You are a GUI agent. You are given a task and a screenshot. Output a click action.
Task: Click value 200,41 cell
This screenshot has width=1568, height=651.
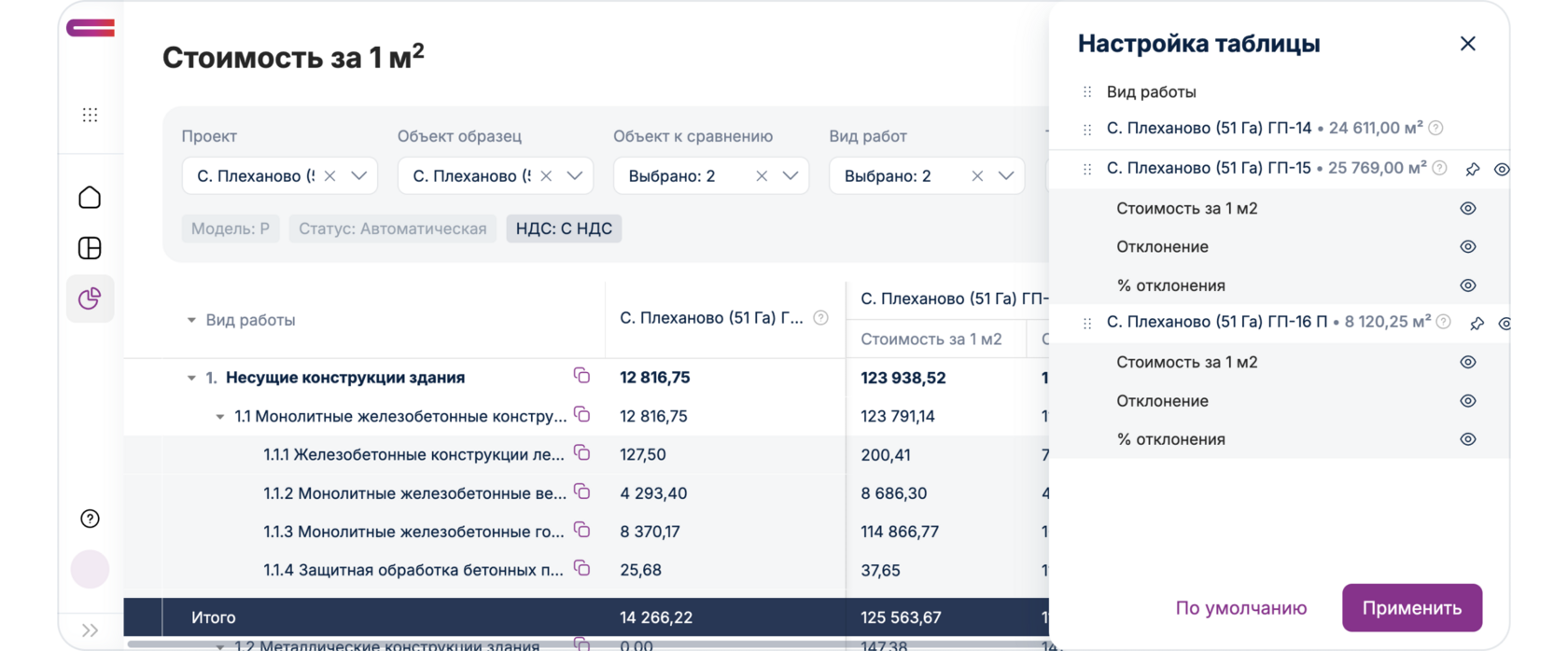tap(886, 454)
